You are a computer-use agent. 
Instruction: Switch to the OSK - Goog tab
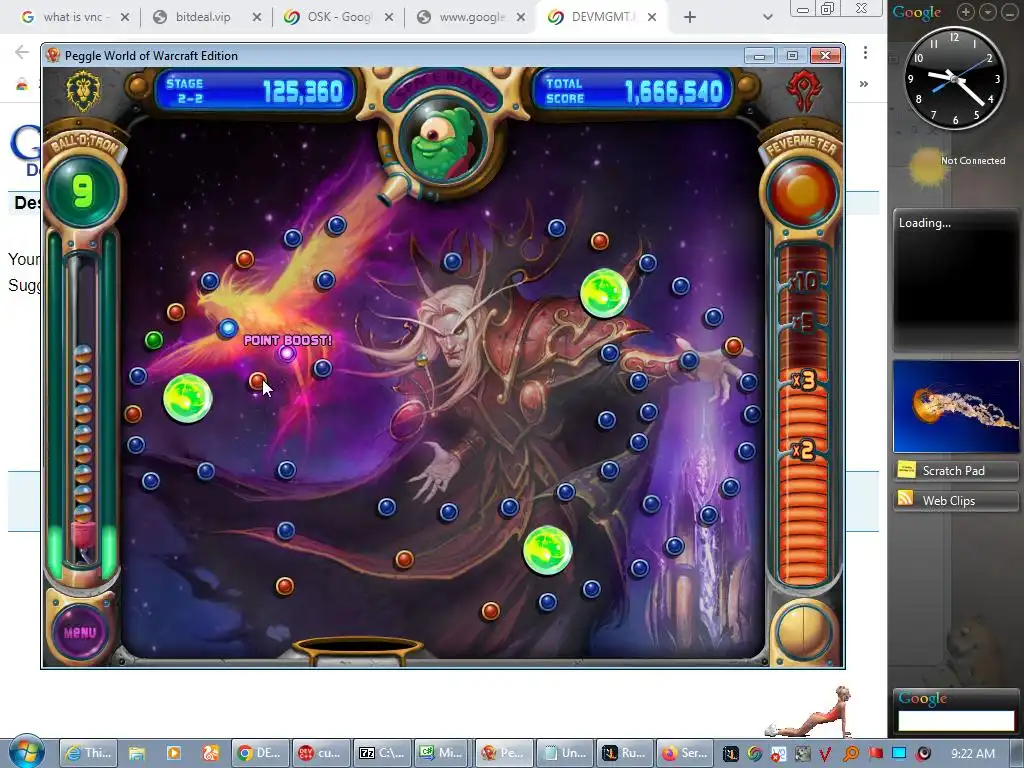[338, 17]
